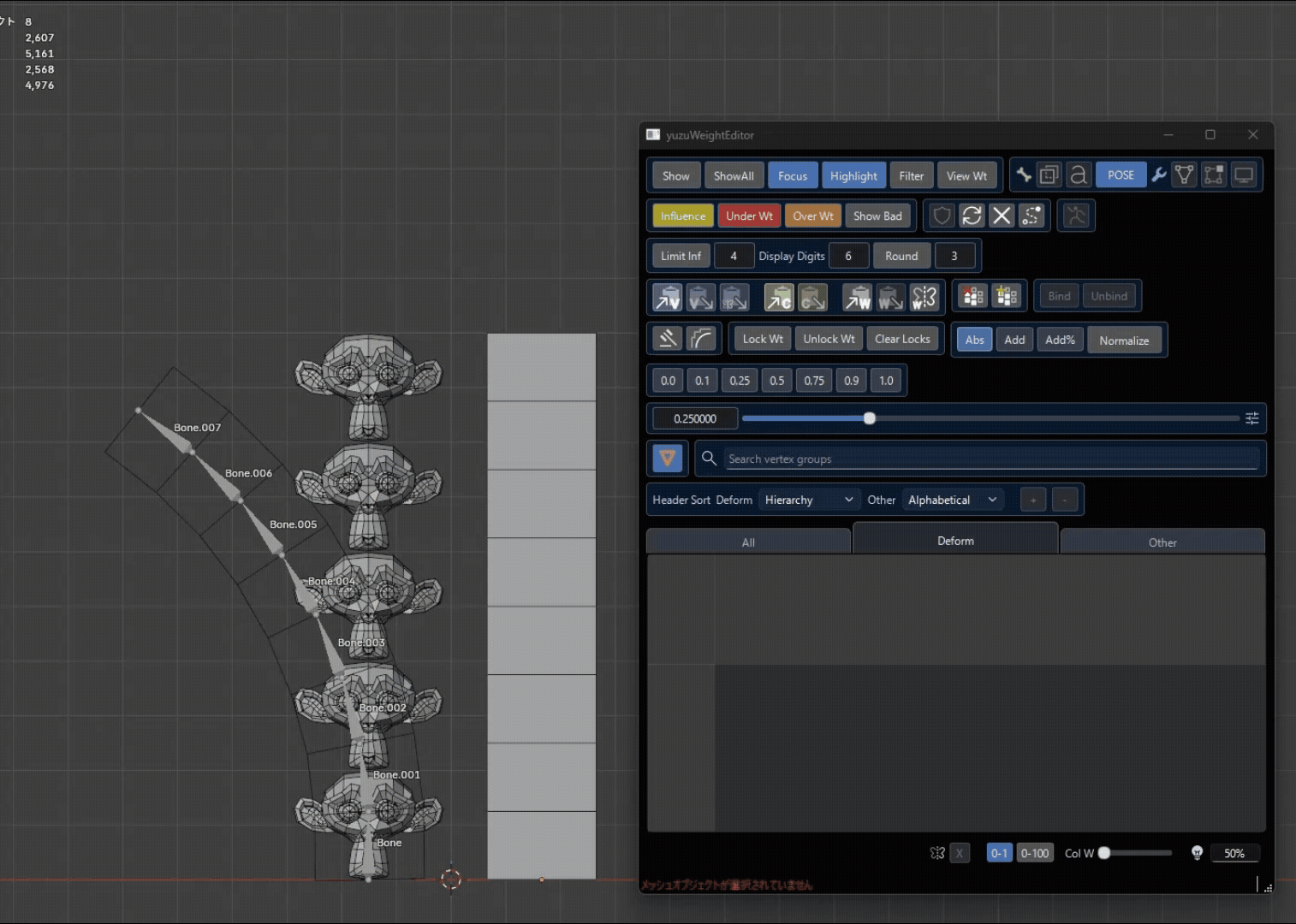
Task: Click the vertex triangle mesh icon
Action: pos(1184,175)
